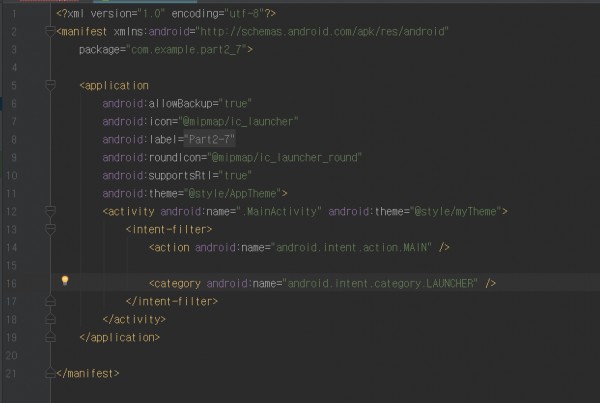Click ".MainActivity" name value
Screen dimensions: 600x403
279,212
